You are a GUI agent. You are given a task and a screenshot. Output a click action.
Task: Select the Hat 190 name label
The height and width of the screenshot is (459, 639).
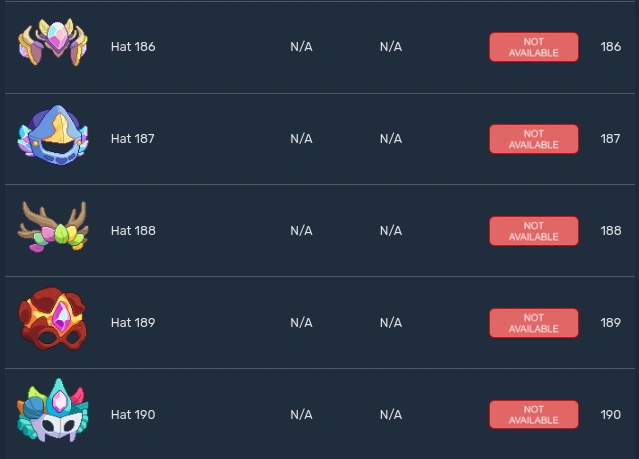pos(133,415)
